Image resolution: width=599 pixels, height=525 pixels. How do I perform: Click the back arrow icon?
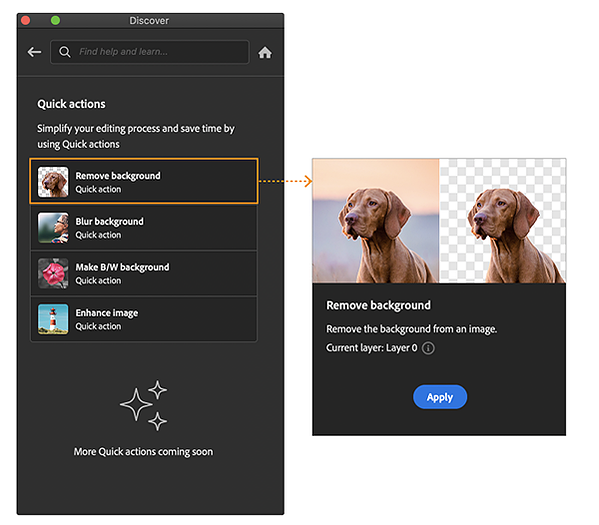34,52
